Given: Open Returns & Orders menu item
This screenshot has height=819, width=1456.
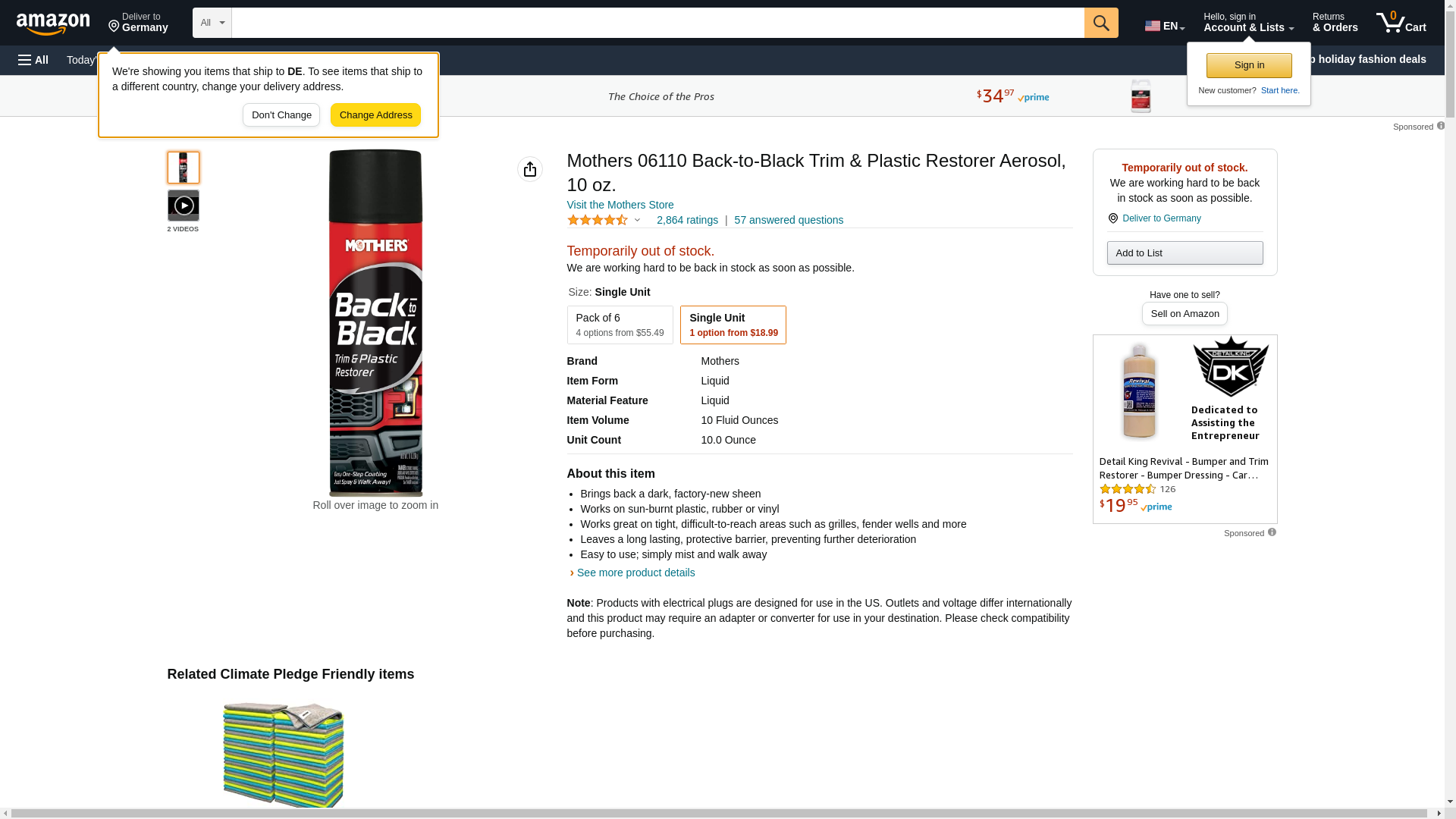Looking at the screenshot, I should [1335, 23].
